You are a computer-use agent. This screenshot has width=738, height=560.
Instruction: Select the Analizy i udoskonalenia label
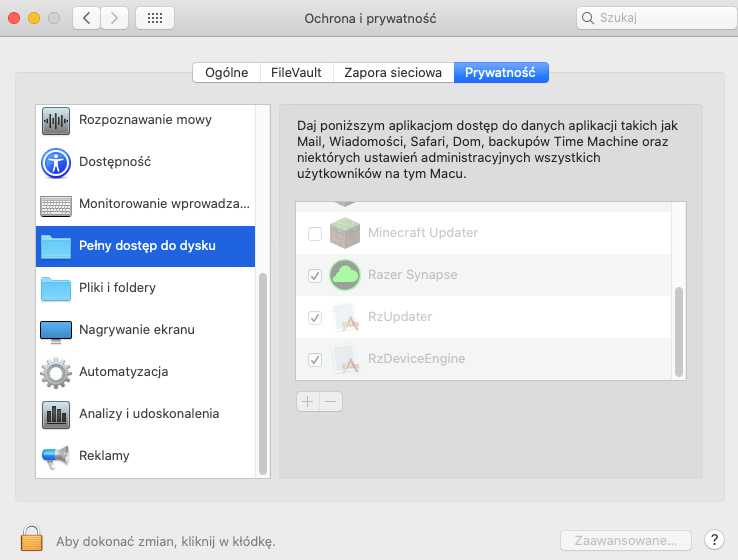pos(149,413)
